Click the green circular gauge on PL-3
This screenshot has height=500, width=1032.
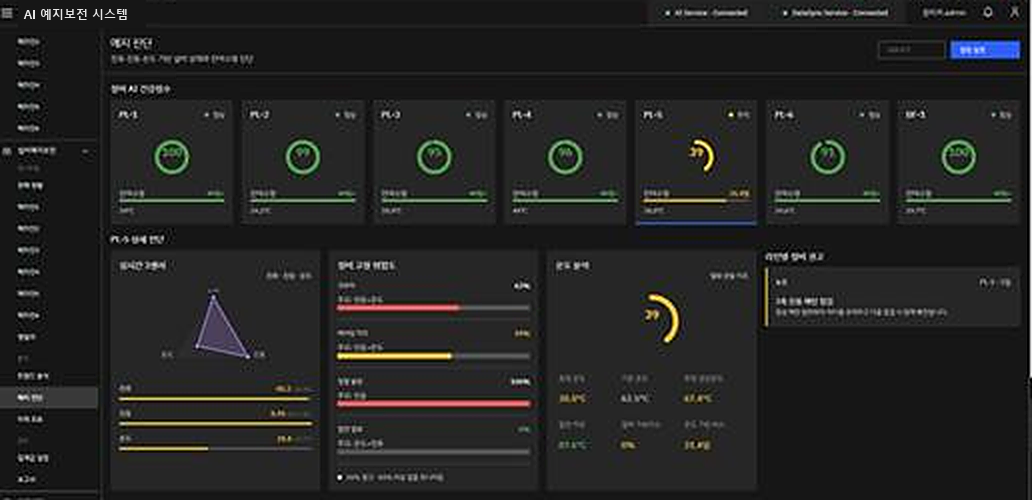pos(434,157)
